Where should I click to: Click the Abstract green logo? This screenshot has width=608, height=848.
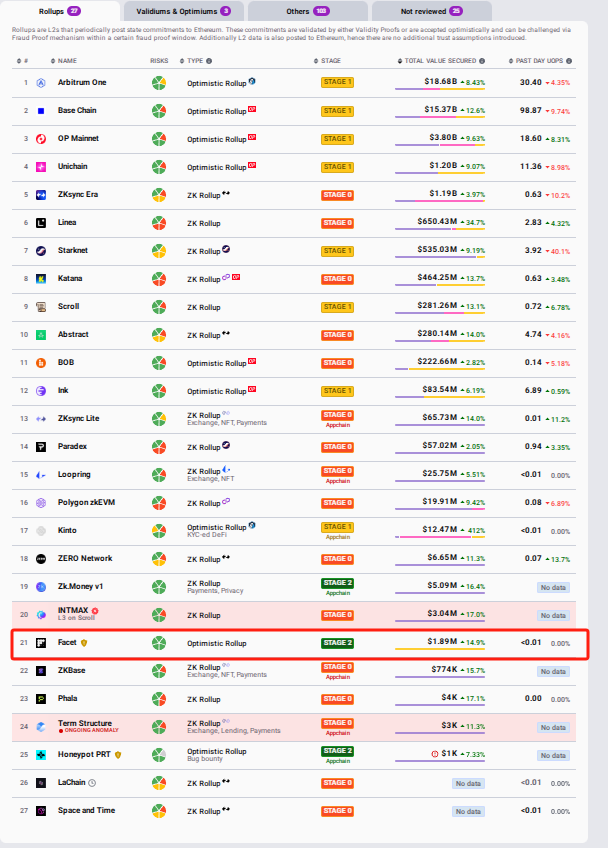(41, 335)
